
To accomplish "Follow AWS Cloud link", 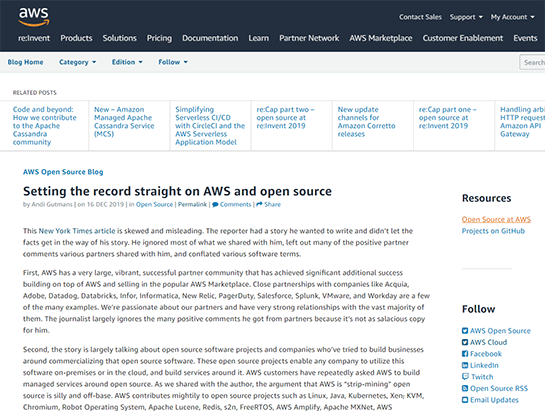I will point(488,342).
